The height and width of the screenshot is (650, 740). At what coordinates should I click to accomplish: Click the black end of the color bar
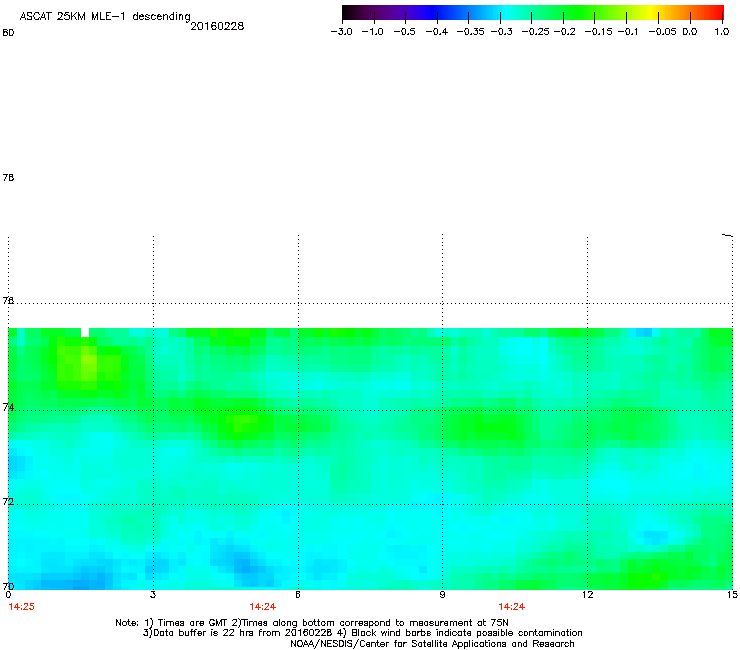click(348, 12)
